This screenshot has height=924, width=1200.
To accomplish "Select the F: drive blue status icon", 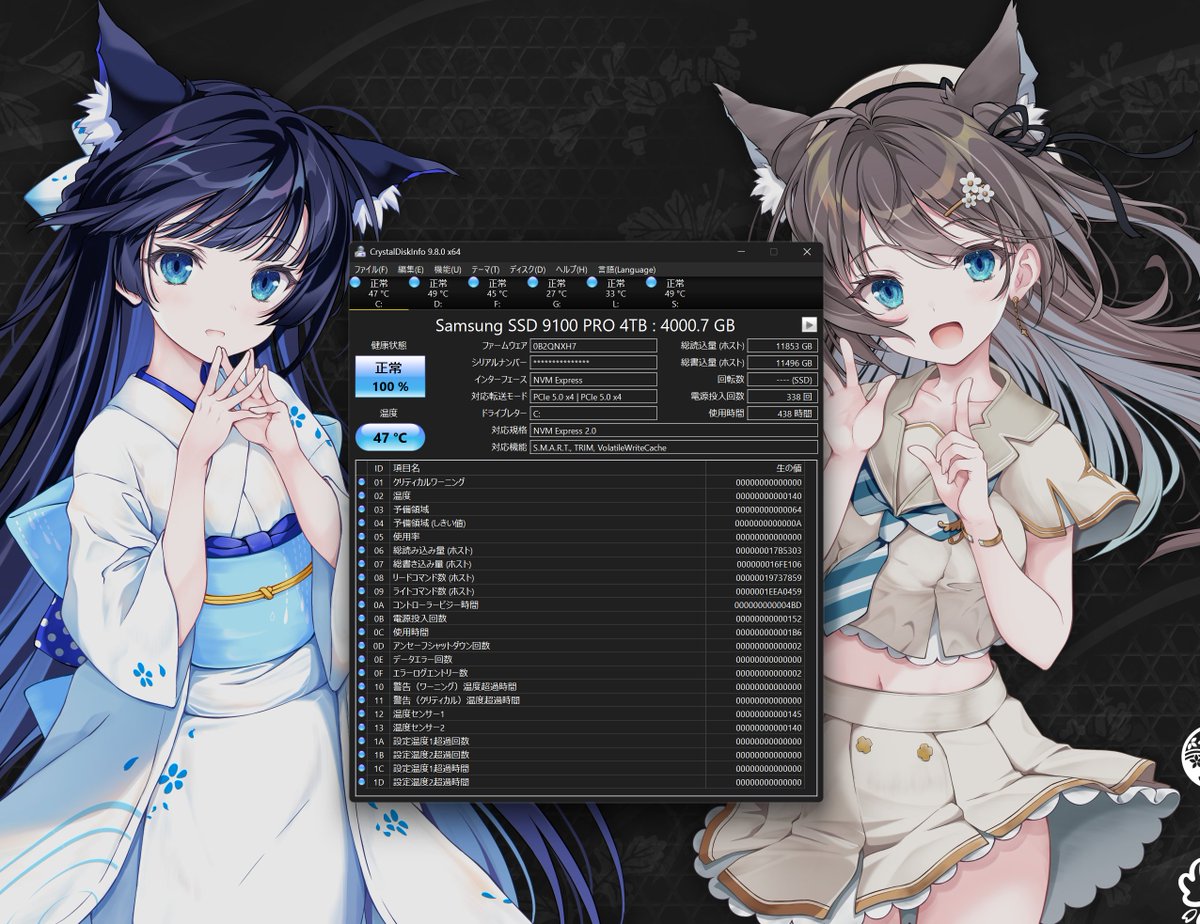I will [x=473, y=282].
